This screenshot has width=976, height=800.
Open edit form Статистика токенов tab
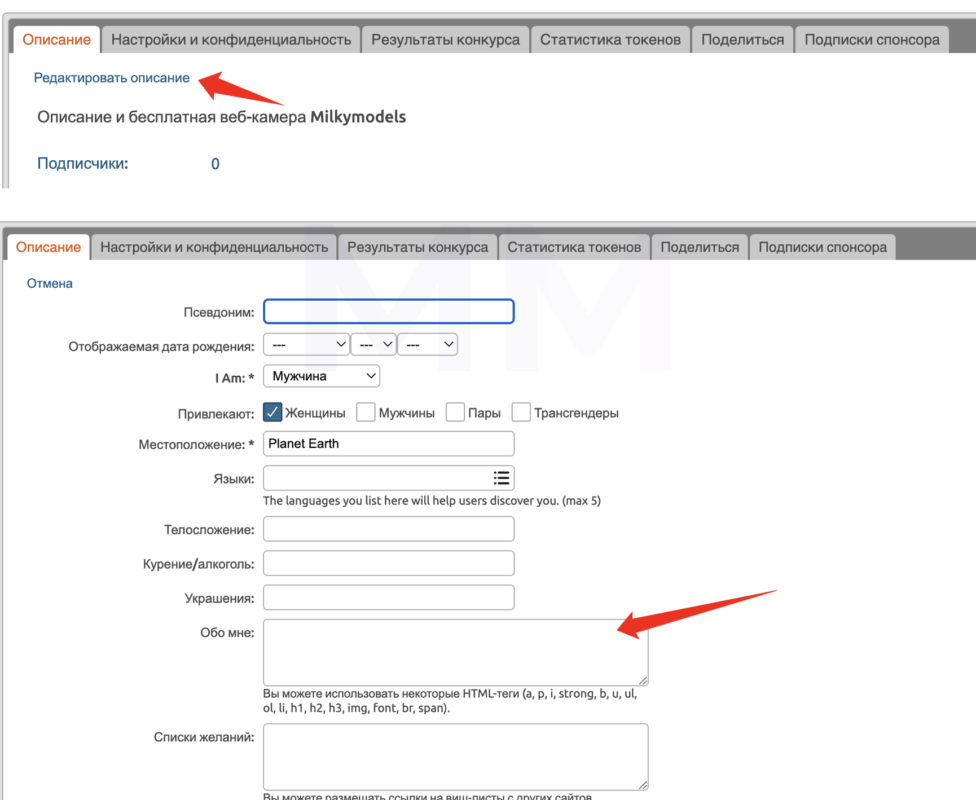[574, 247]
